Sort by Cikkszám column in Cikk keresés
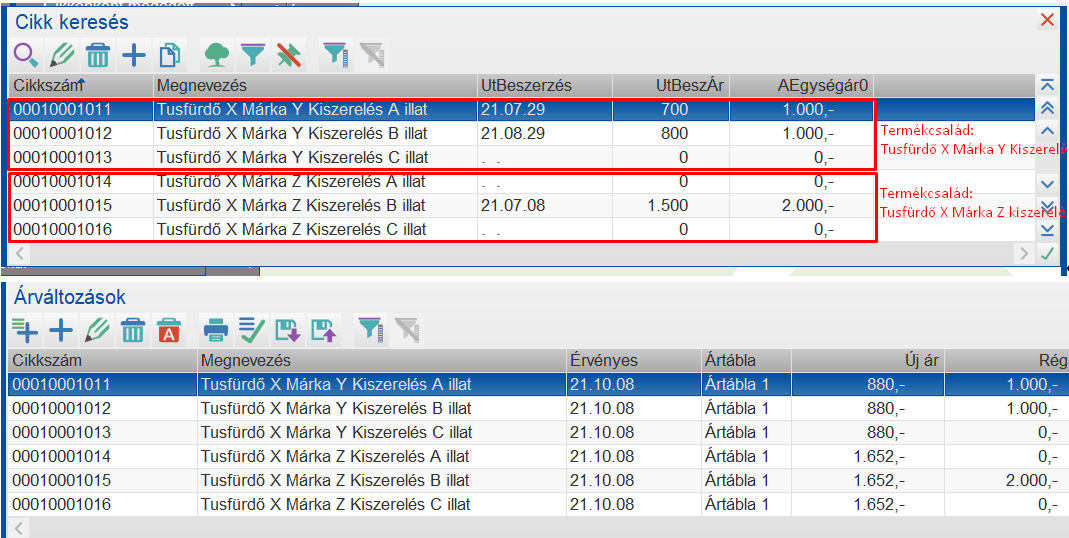The height and width of the screenshot is (538, 1069). (80, 85)
